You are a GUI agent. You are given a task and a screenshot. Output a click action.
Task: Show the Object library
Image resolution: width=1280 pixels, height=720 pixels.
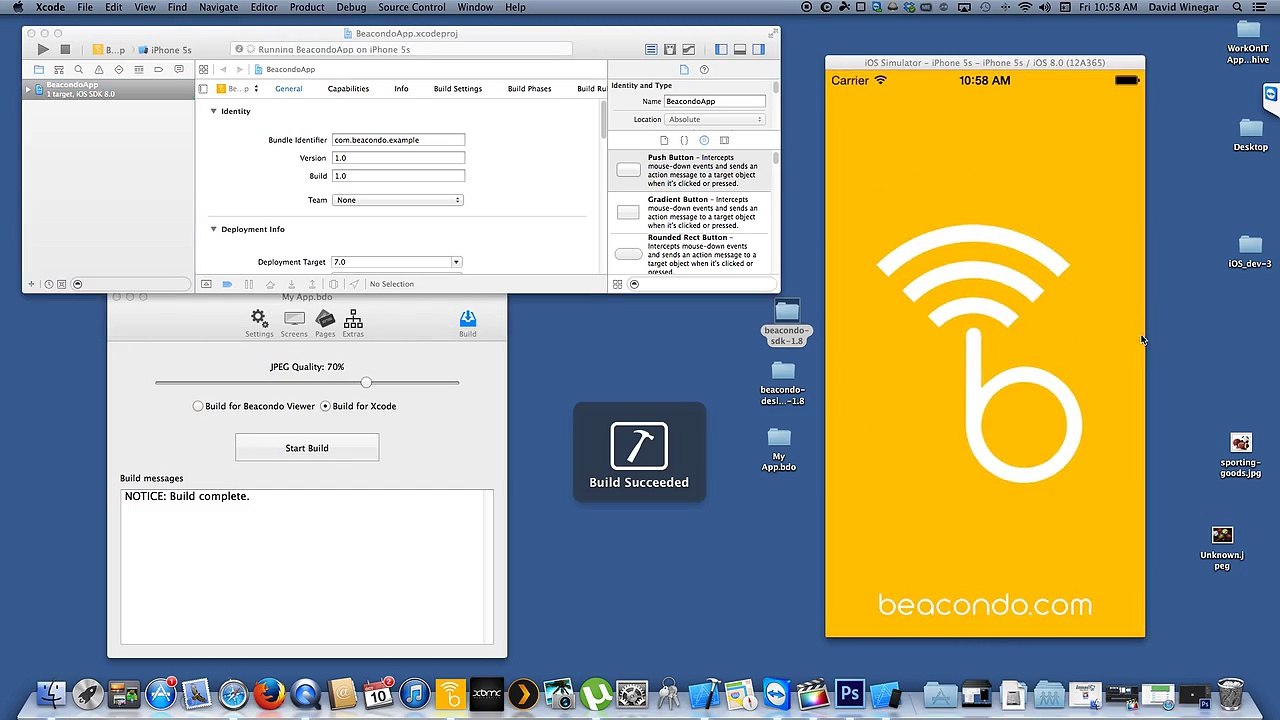point(704,141)
